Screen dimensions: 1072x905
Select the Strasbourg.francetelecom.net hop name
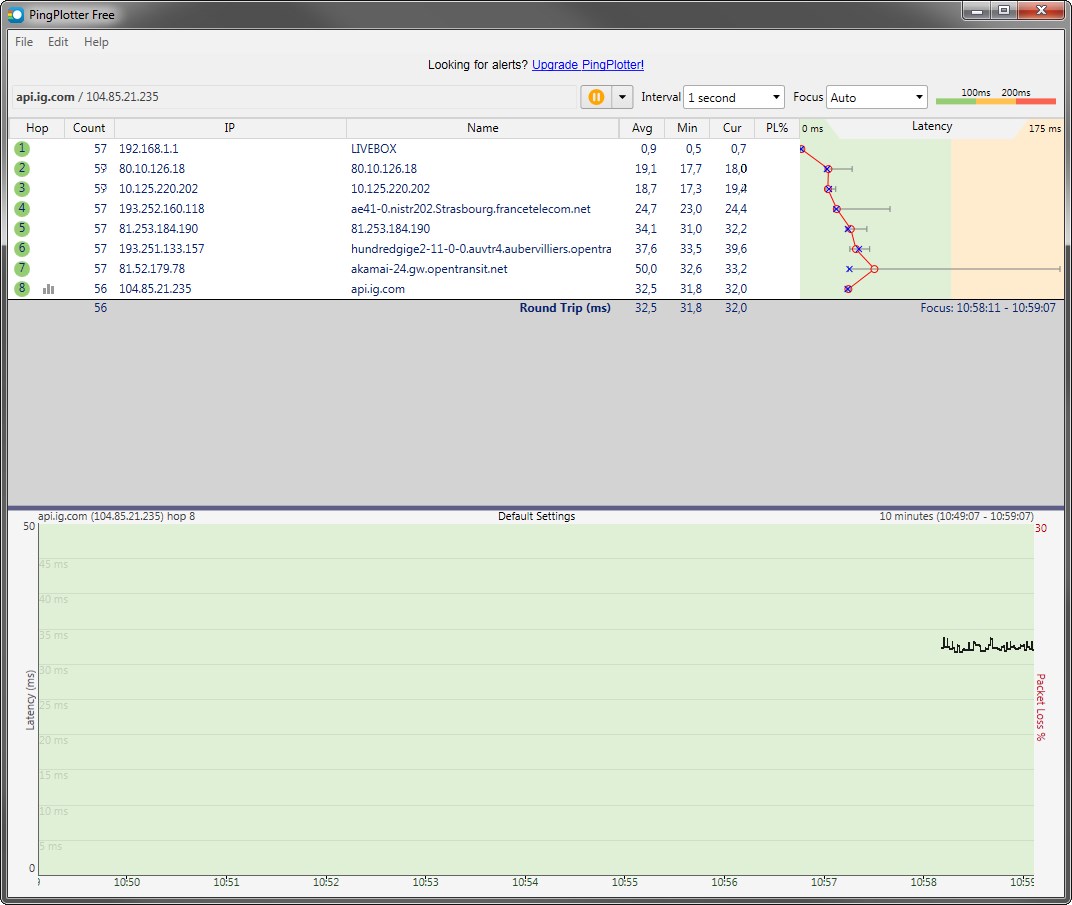tap(471, 208)
